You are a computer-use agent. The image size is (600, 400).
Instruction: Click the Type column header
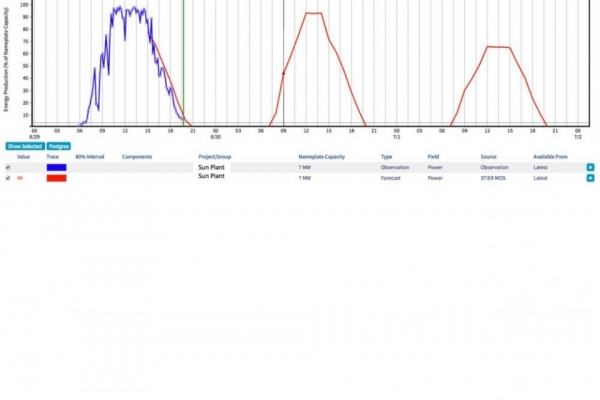386,157
